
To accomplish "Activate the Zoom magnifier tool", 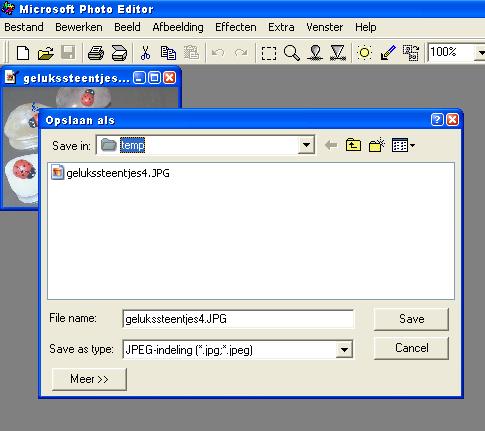I will click(292, 53).
